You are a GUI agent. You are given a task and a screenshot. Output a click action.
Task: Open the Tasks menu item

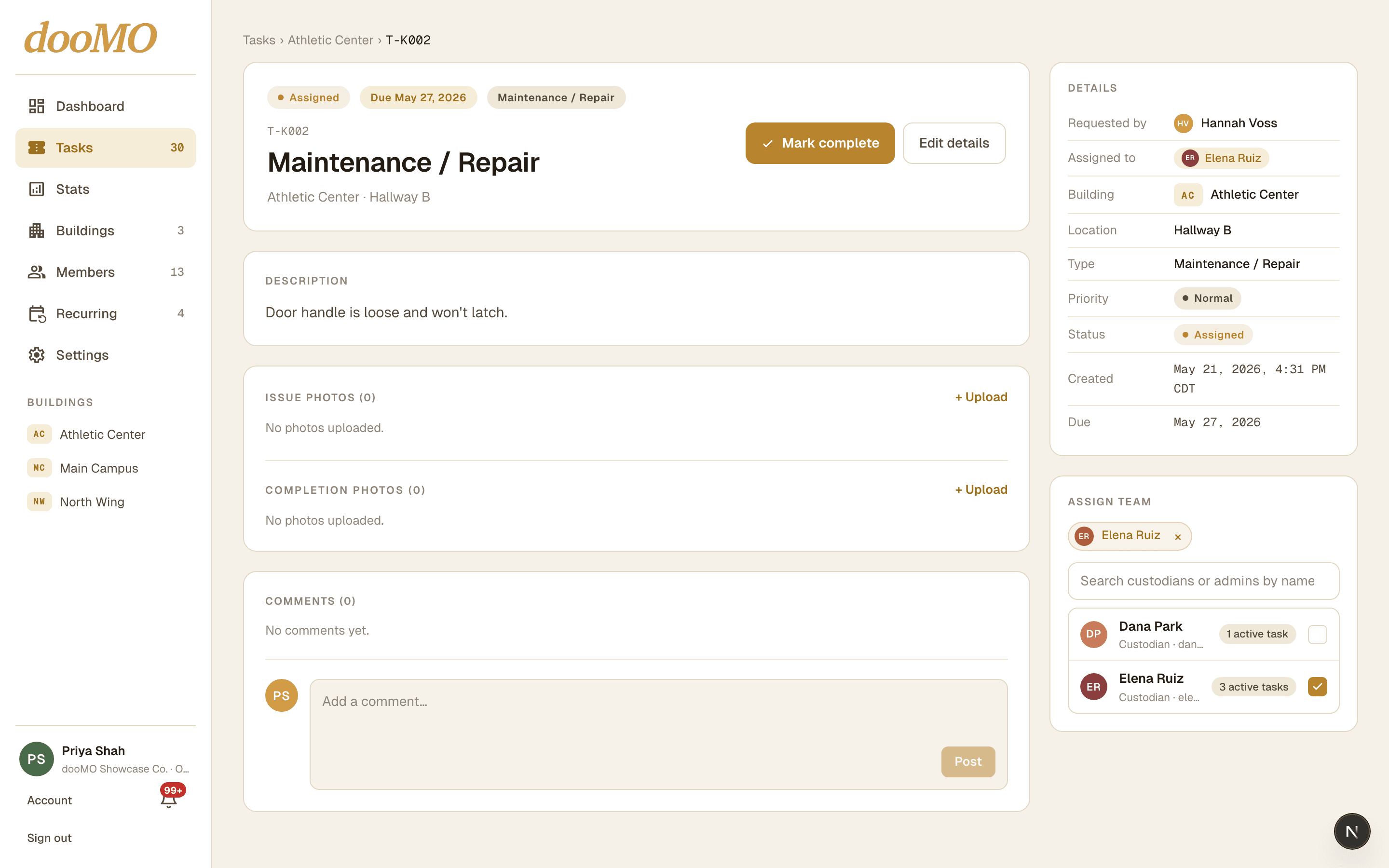click(106, 148)
